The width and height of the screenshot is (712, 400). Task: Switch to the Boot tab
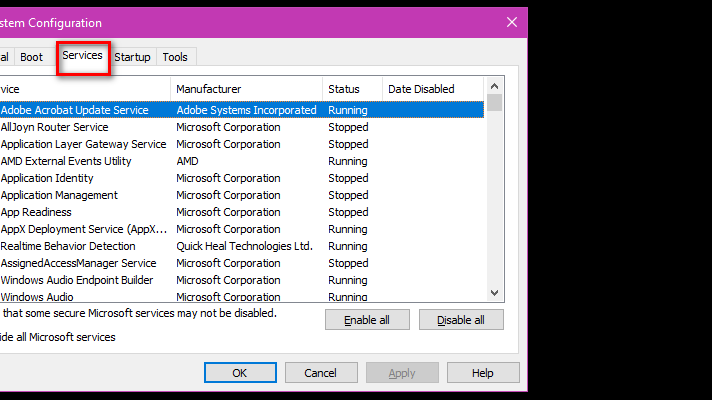pyautogui.click(x=31, y=57)
